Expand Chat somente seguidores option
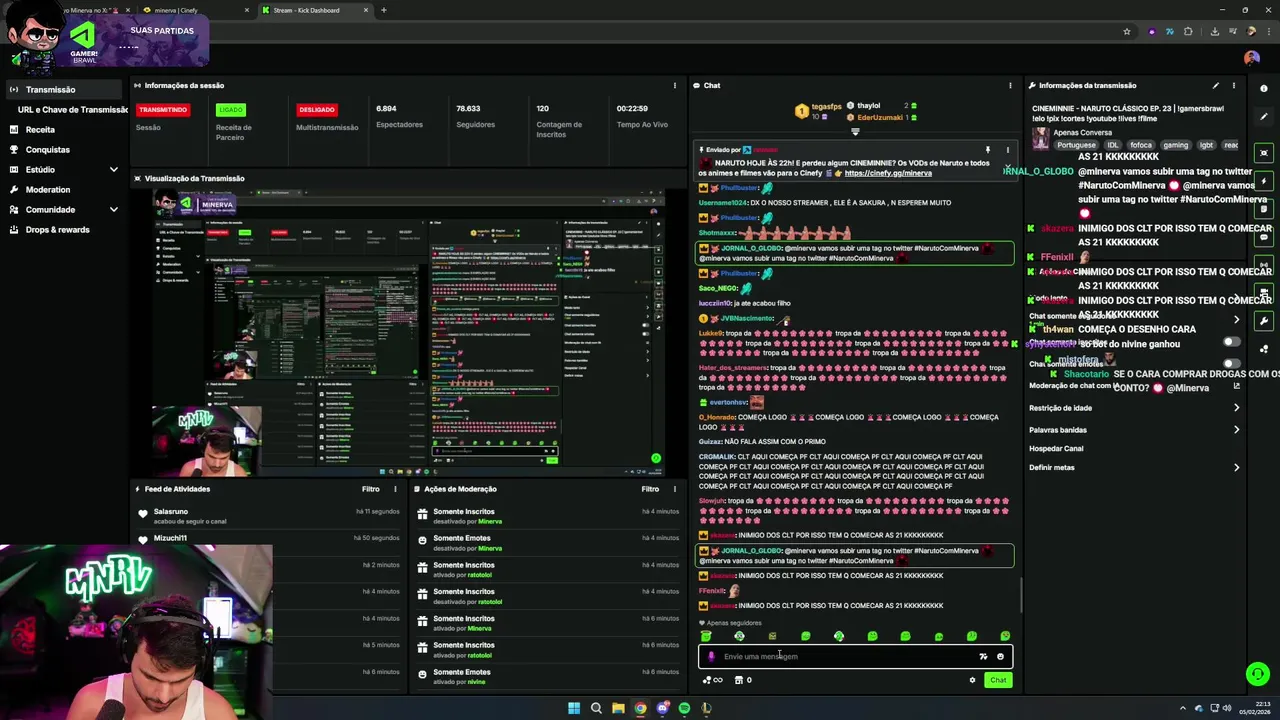Image resolution: width=1280 pixels, height=720 pixels. click(1236, 320)
